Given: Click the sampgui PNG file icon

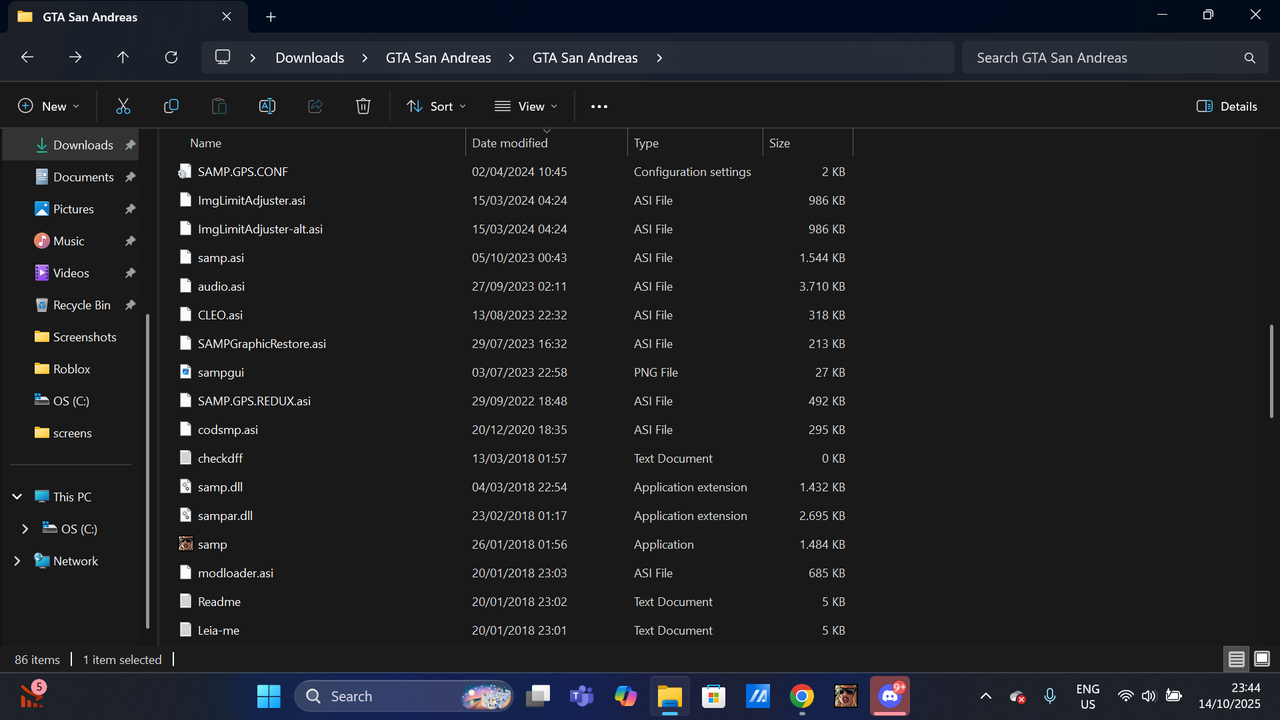Looking at the screenshot, I should 185,372.
